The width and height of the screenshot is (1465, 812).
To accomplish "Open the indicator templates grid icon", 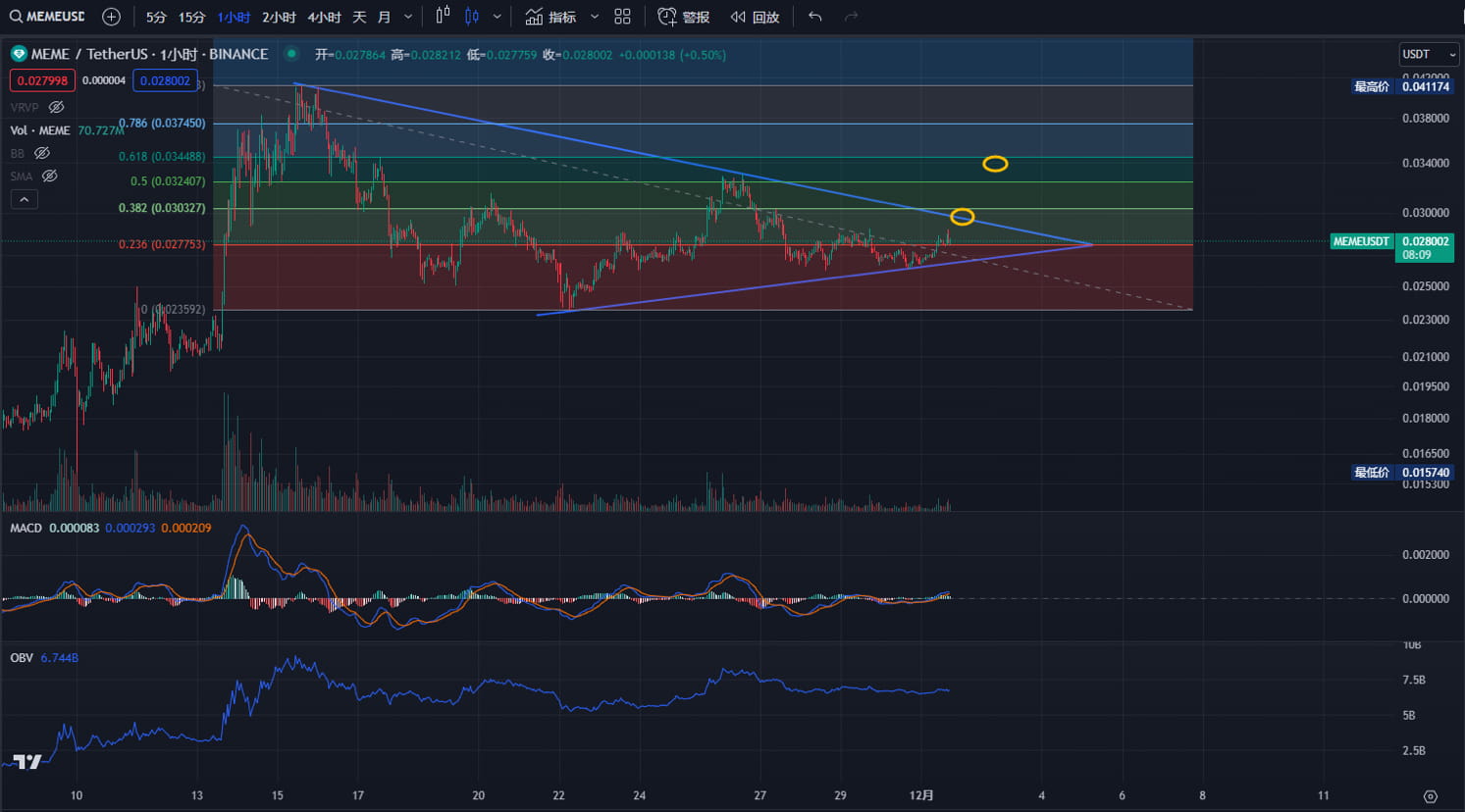I will tap(622, 17).
